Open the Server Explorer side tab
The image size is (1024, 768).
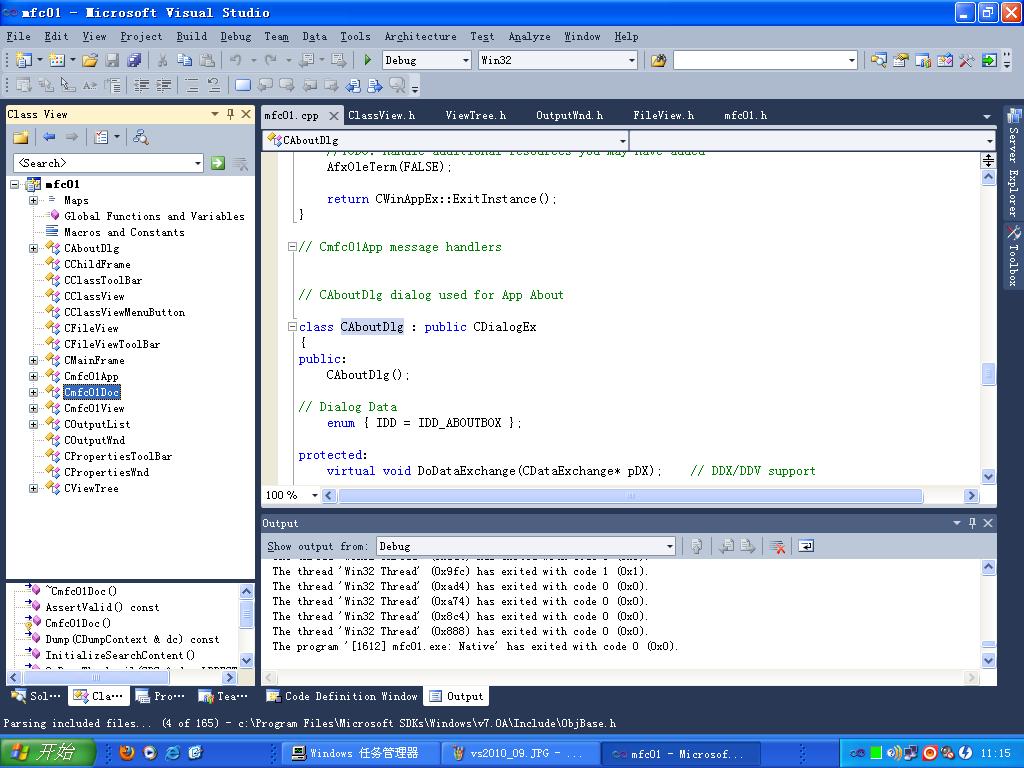(x=1013, y=163)
